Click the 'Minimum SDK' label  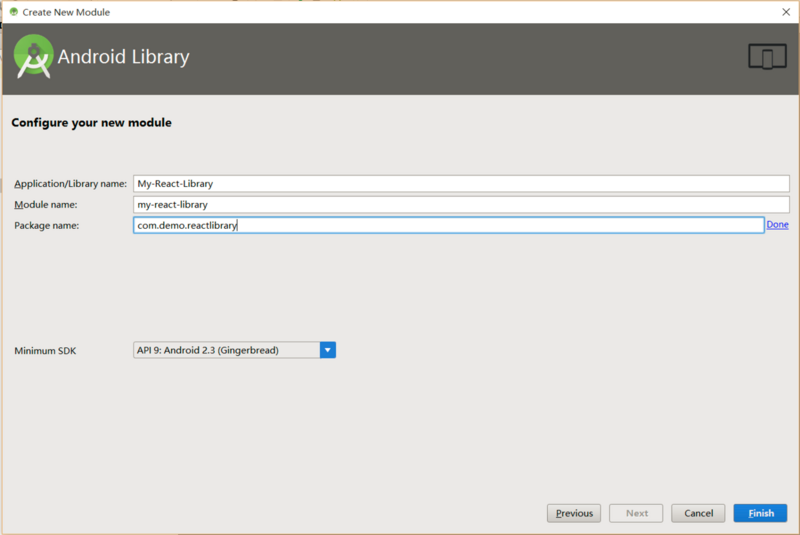click(x=45, y=351)
